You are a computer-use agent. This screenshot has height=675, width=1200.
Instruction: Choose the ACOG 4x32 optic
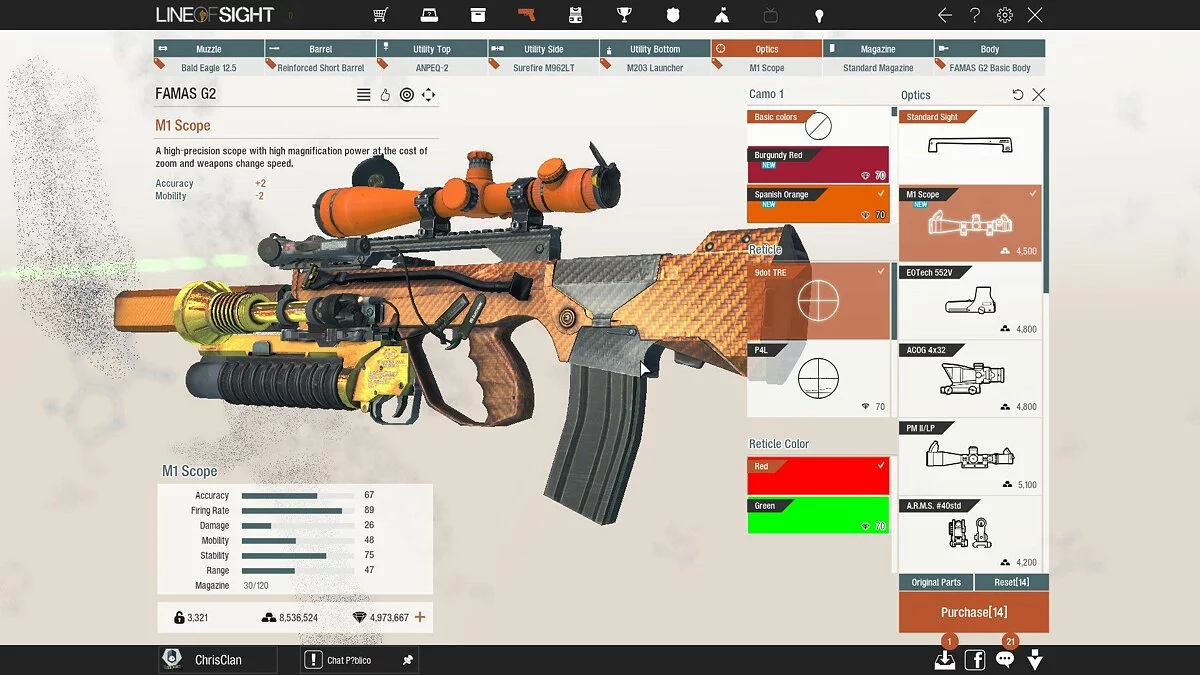(970, 379)
